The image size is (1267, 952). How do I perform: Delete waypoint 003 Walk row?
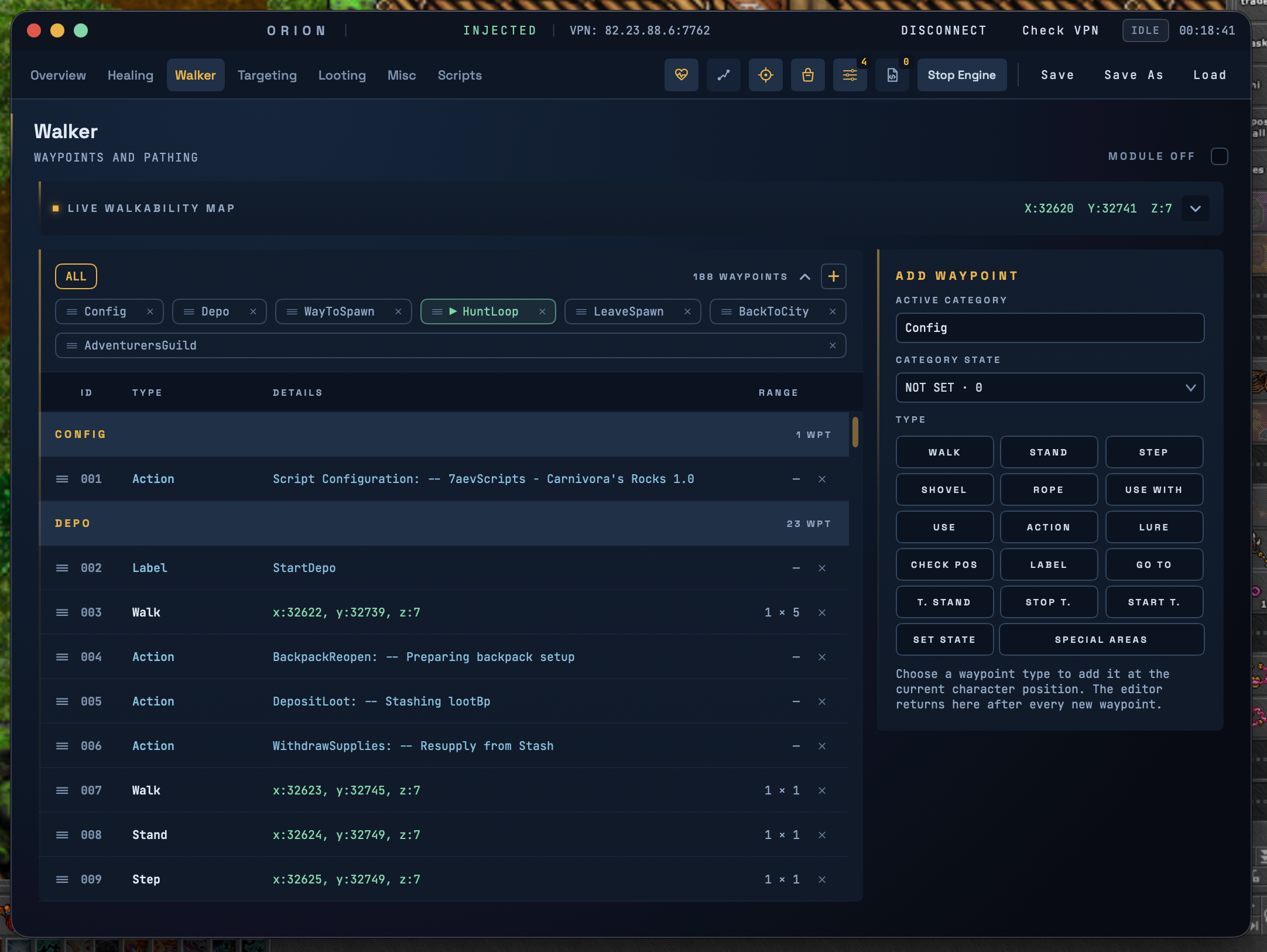tap(822, 612)
